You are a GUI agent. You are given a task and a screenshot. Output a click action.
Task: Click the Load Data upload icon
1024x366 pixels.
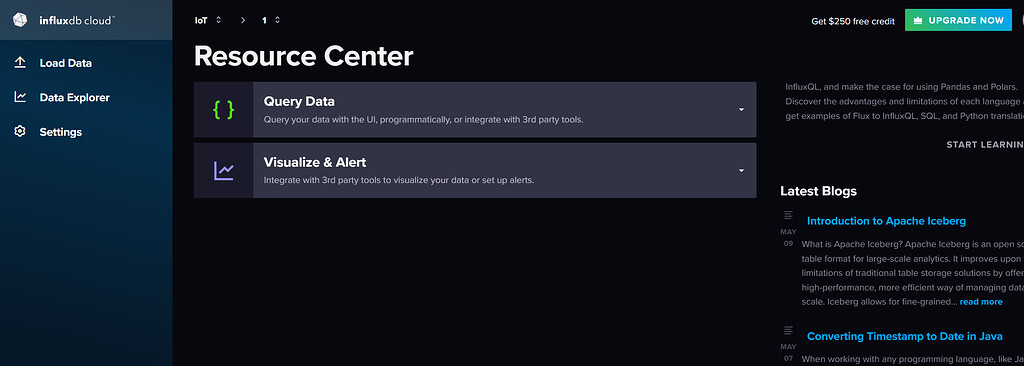(x=20, y=63)
